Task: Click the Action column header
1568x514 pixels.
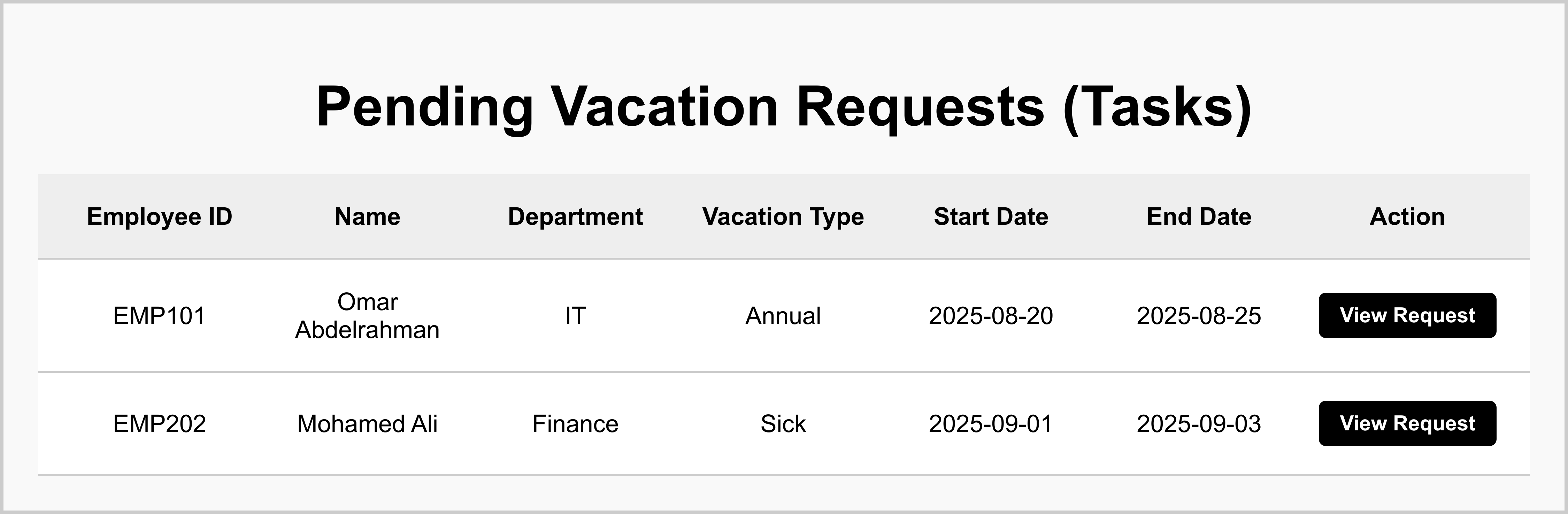Action: tap(1407, 217)
